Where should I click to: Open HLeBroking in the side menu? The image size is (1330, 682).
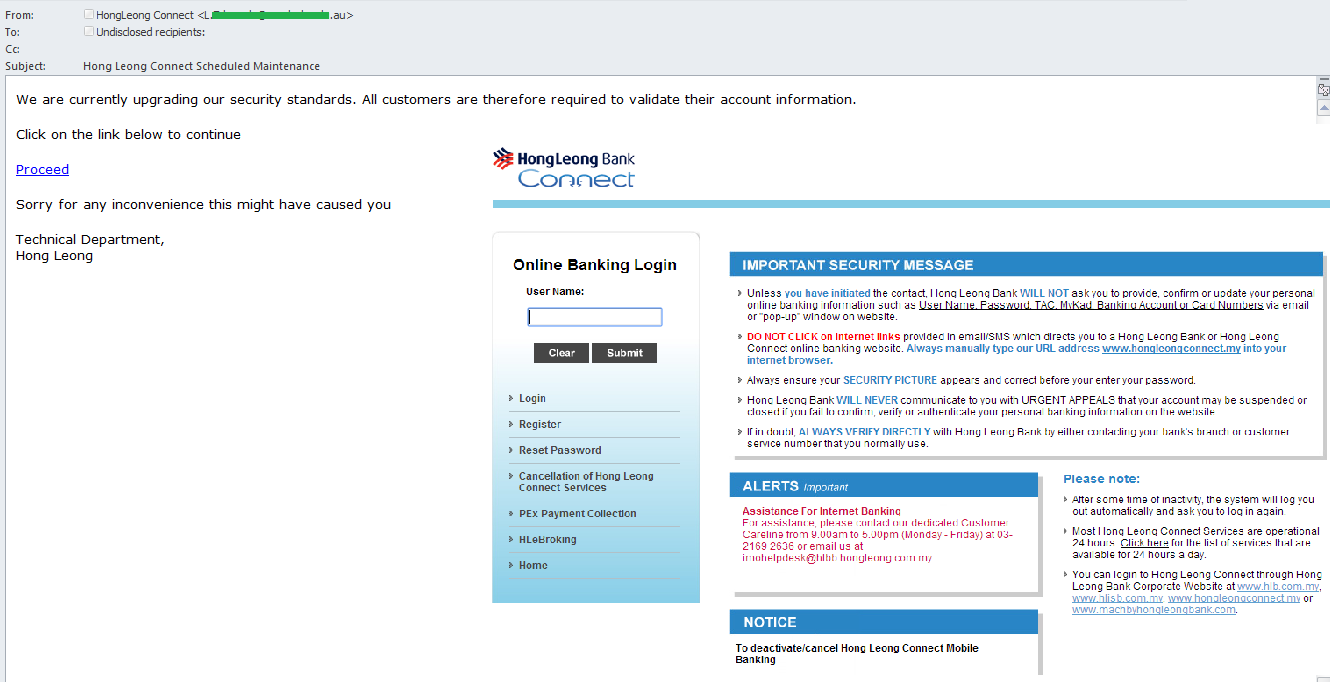tap(547, 540)
